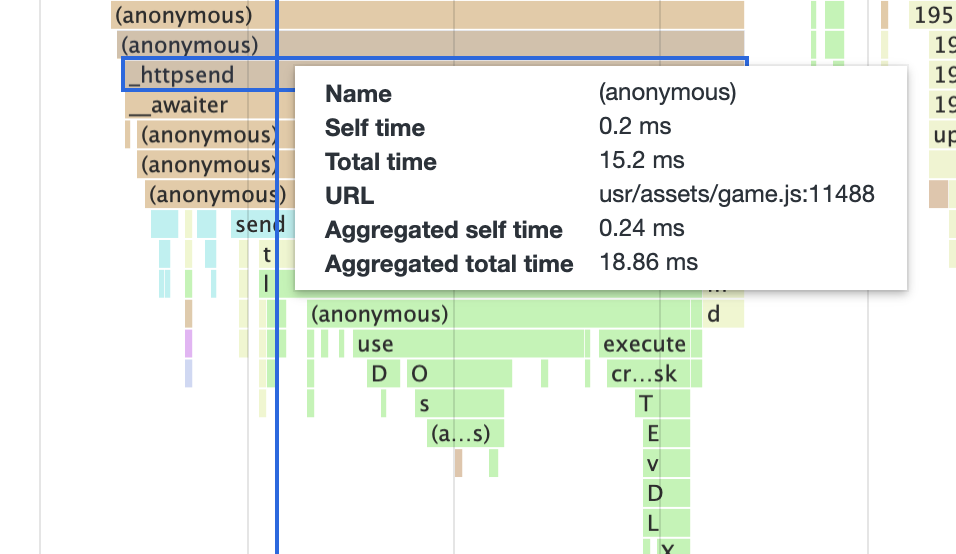The width and height of the screenshot is (956, 554).
Task: Click the 195 bar on the right
Action: [x=933, y=16]
